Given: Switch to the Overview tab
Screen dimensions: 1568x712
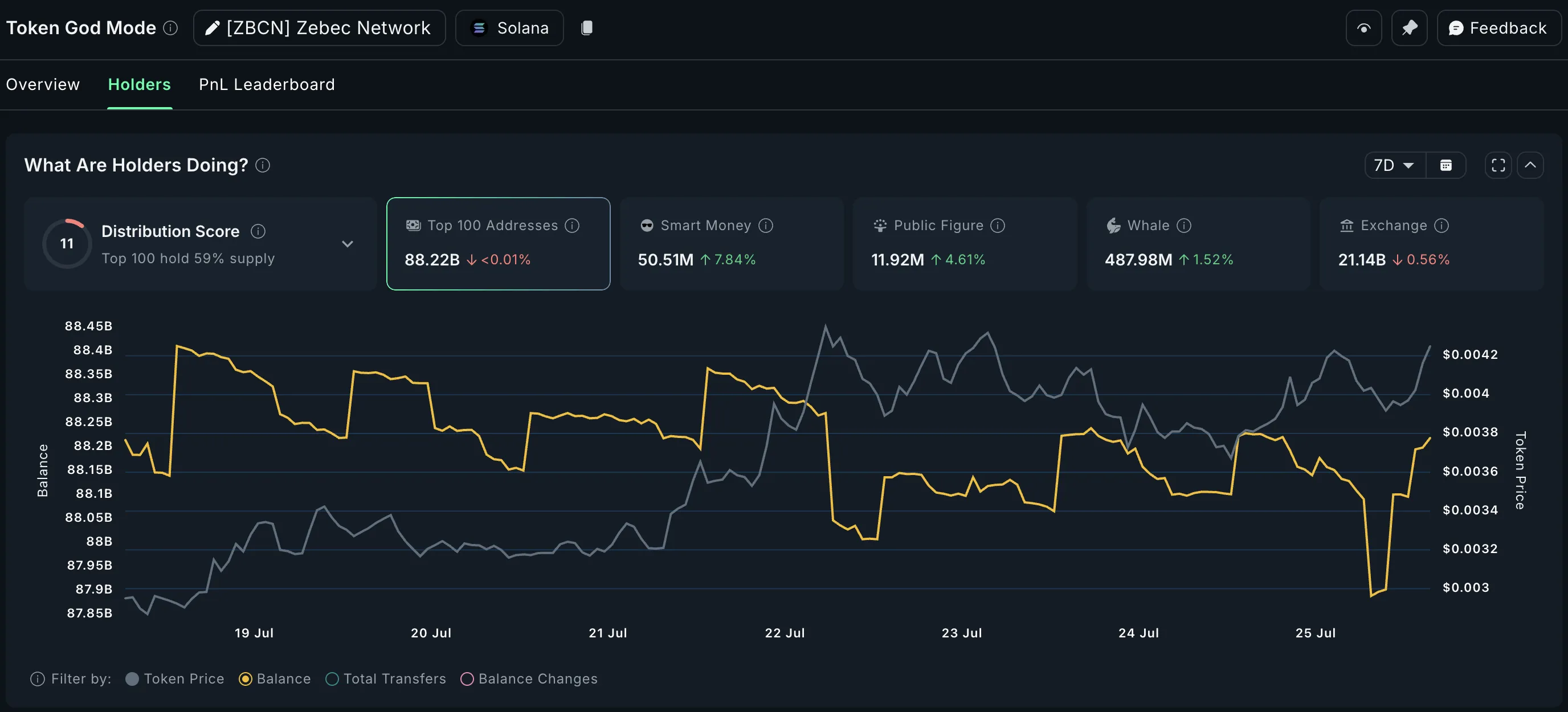Looking at the screenshot, I should click(43, 85).
